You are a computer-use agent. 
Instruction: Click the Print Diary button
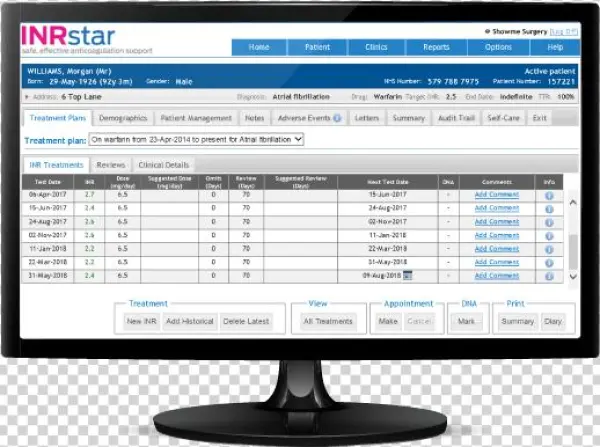pos(553,321)
